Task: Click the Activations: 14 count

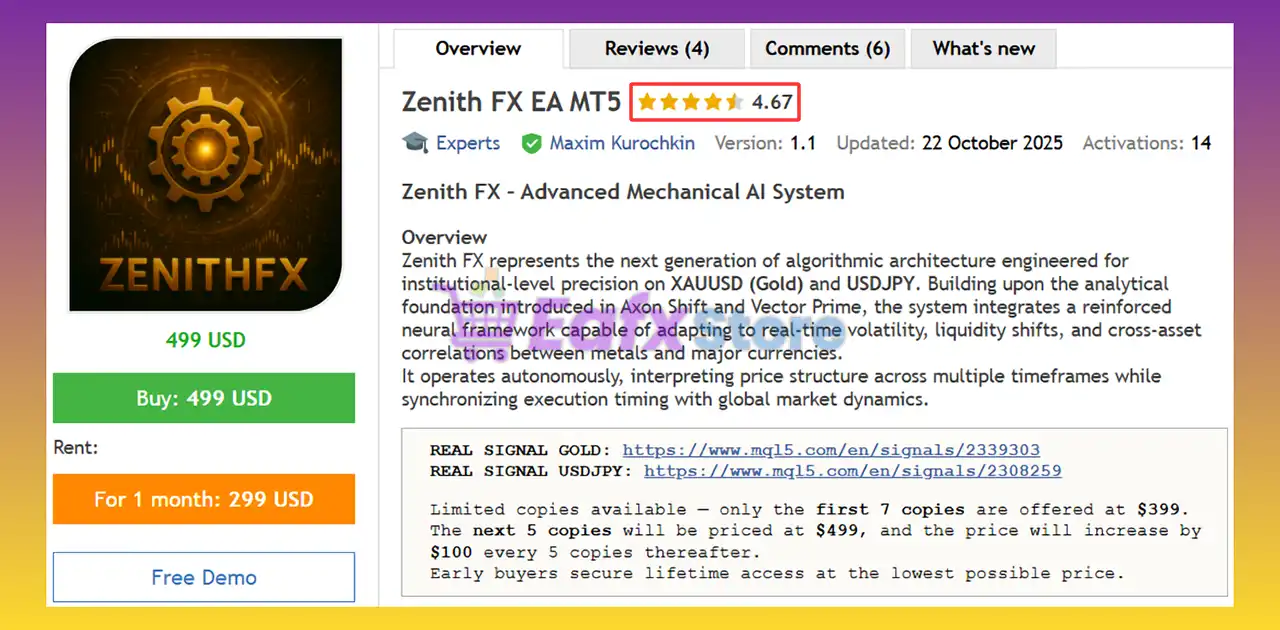Action: click(1146, 143)
